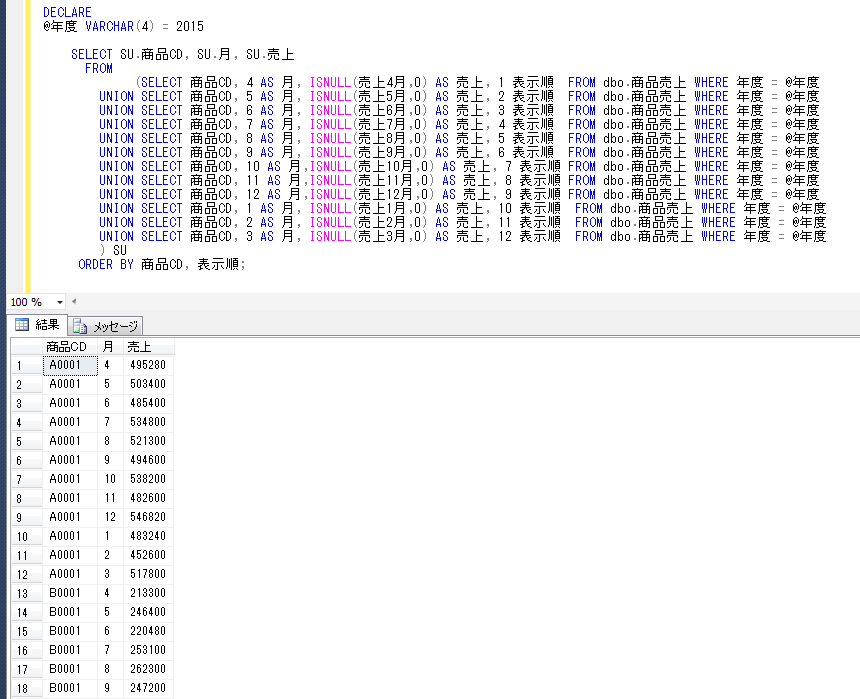Click SU.売上 in the outer SELECT line
860x699 pixels.
[x=270, y=54]
